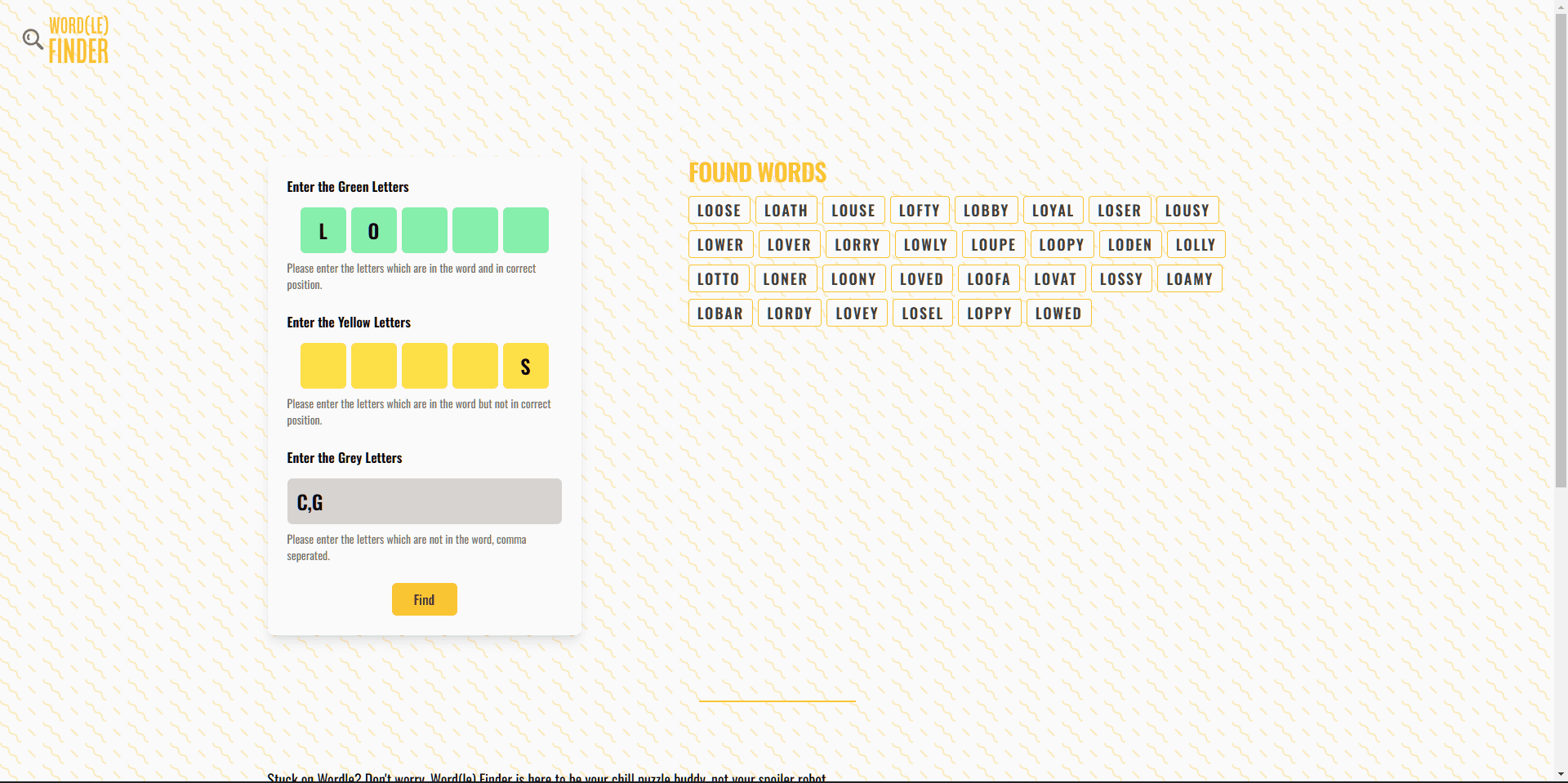Select second green letter box containing O
Screen dimensions: 1568x783
tap(374, 230)
